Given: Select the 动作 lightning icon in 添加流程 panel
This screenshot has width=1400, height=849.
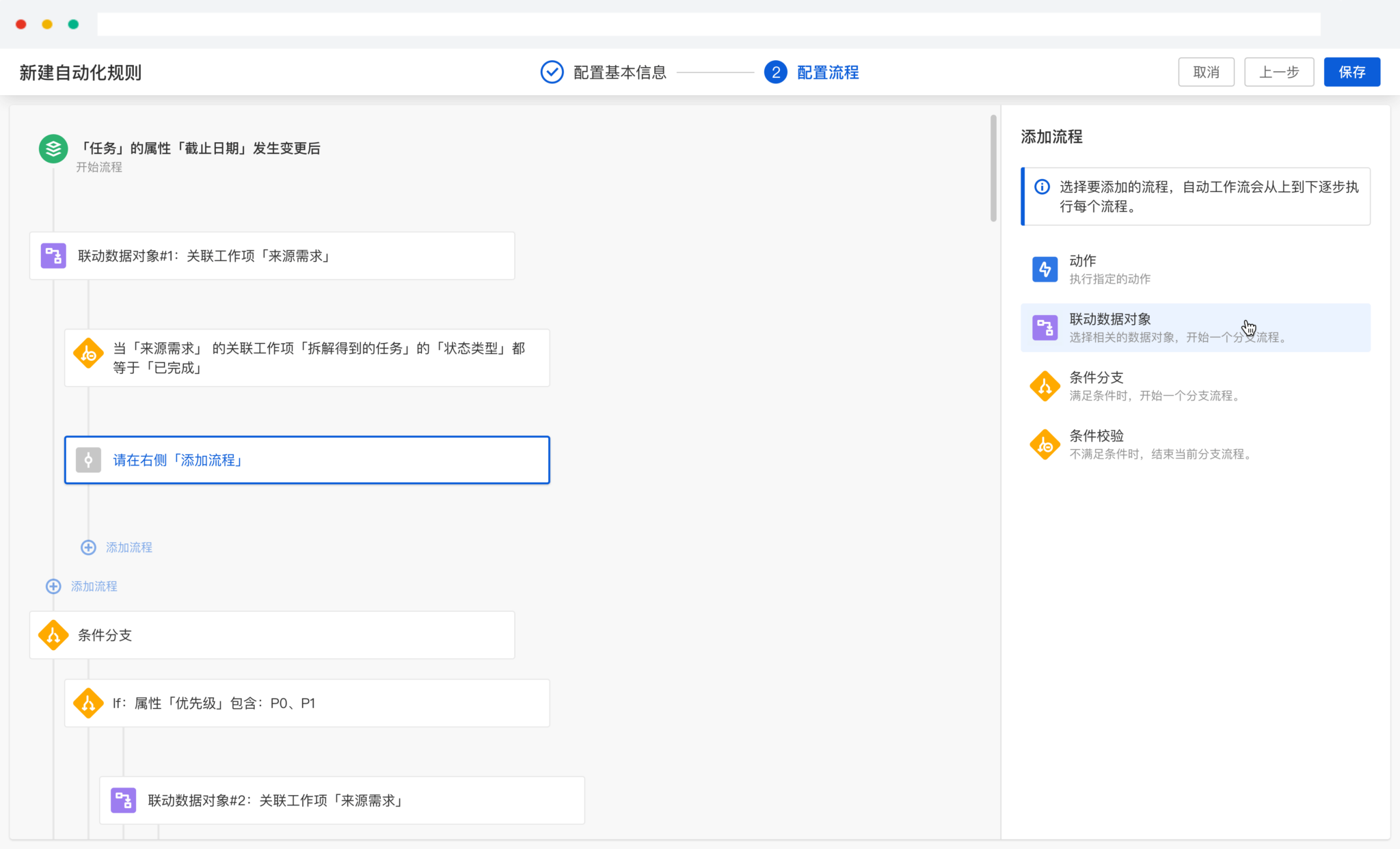Looking at the screenshot, I should pyautogui.click(x=1045, y=269).
